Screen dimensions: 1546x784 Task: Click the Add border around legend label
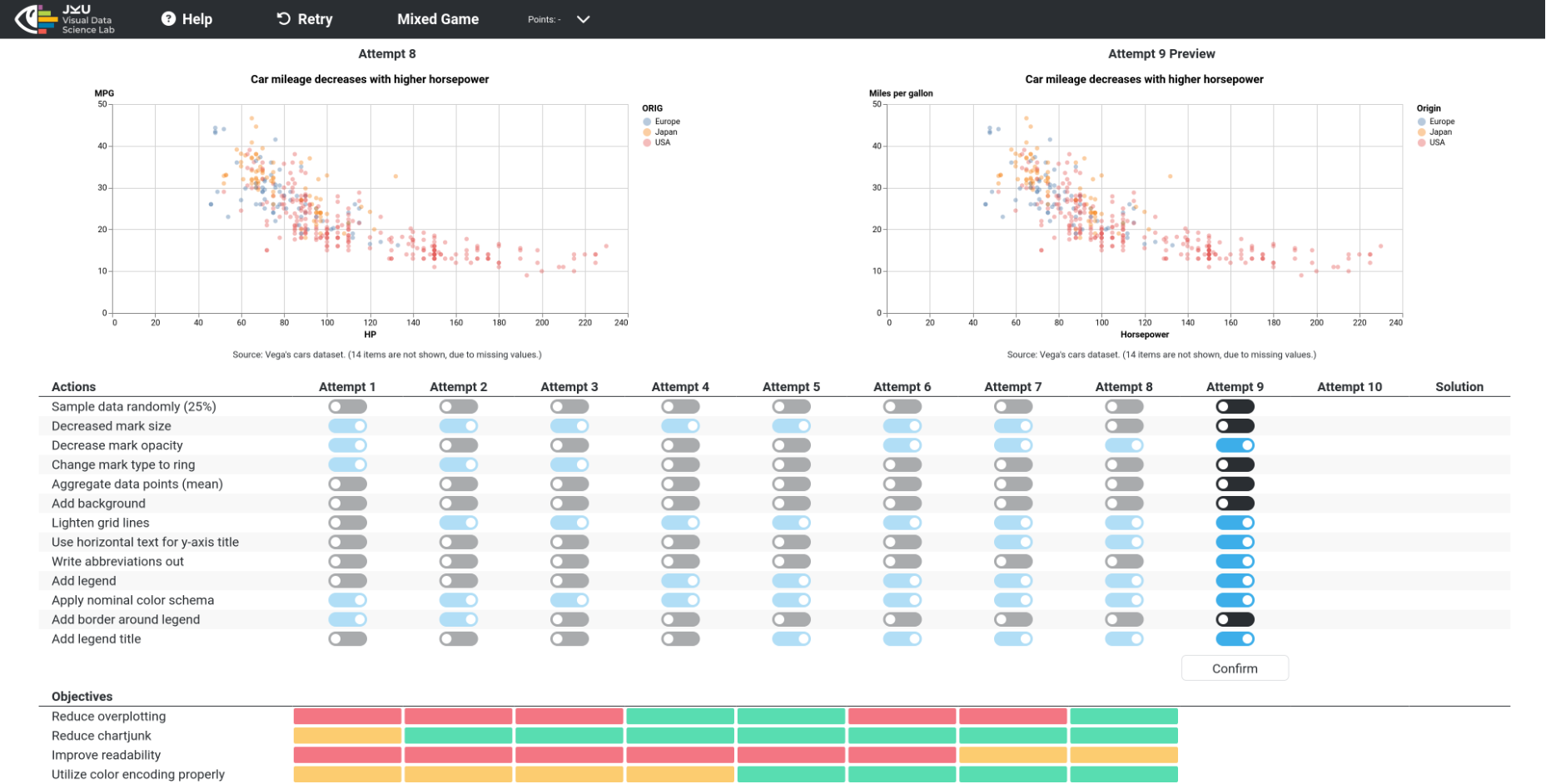pyautogui.click(x=126, y=620)
